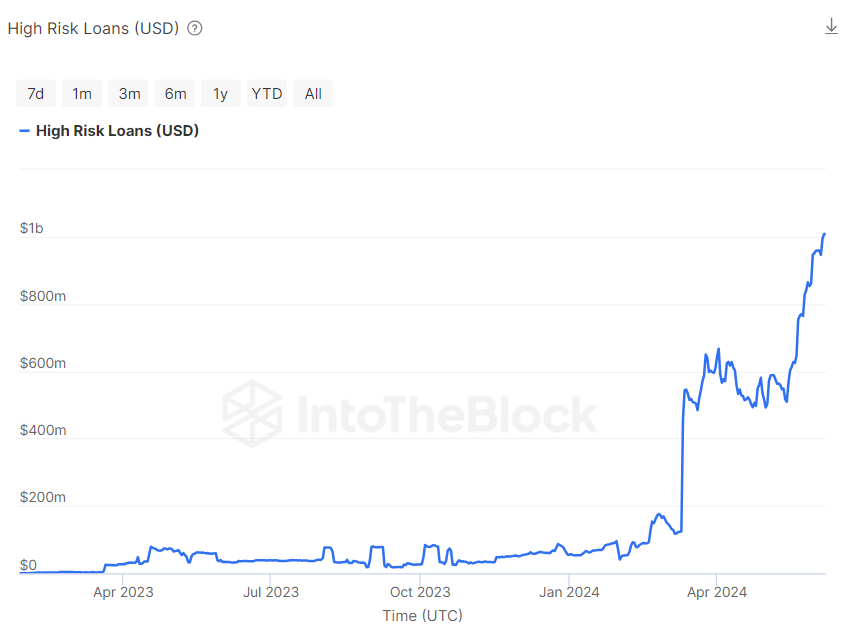Image resolution: width=845 pixels, height=635 pixels.
Task: Click the blue legend line marker
Action: pyautogui.click(x=24, y=130)
